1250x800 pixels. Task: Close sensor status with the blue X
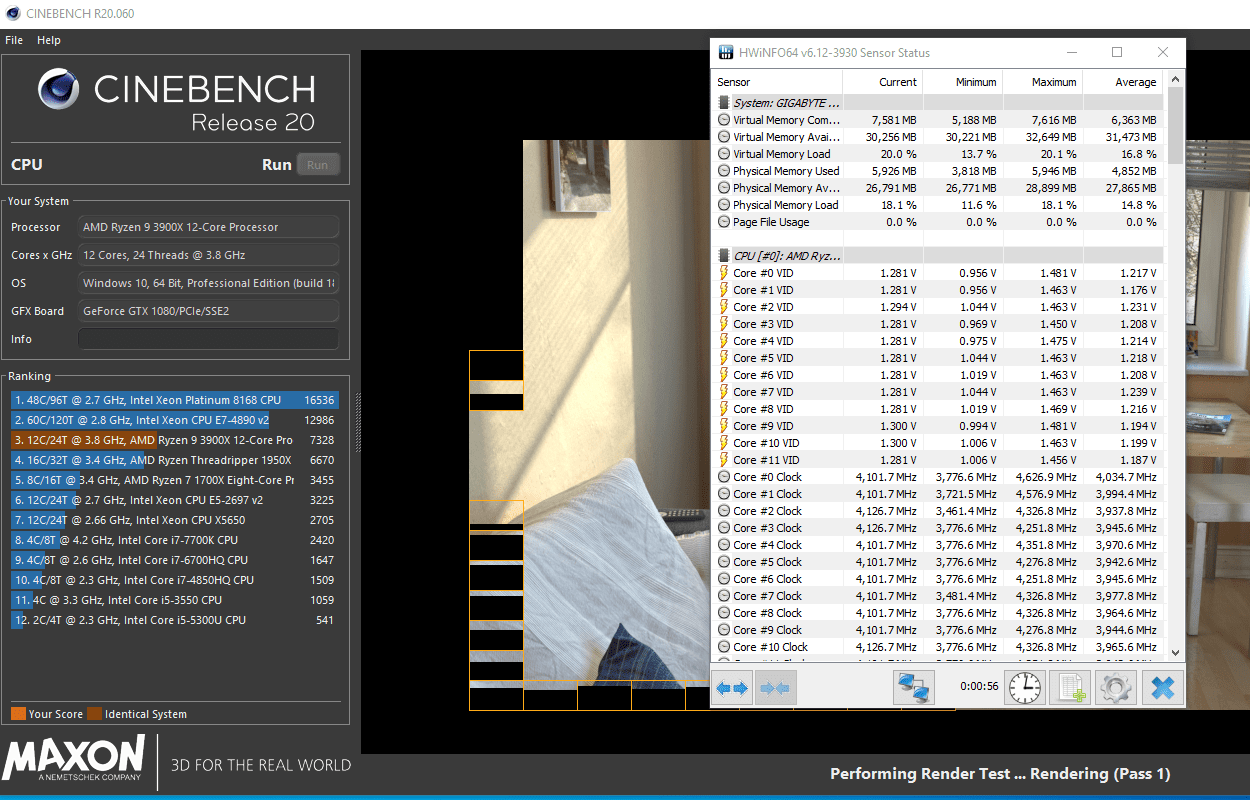pyautogui.click(x=1162, y=688)
